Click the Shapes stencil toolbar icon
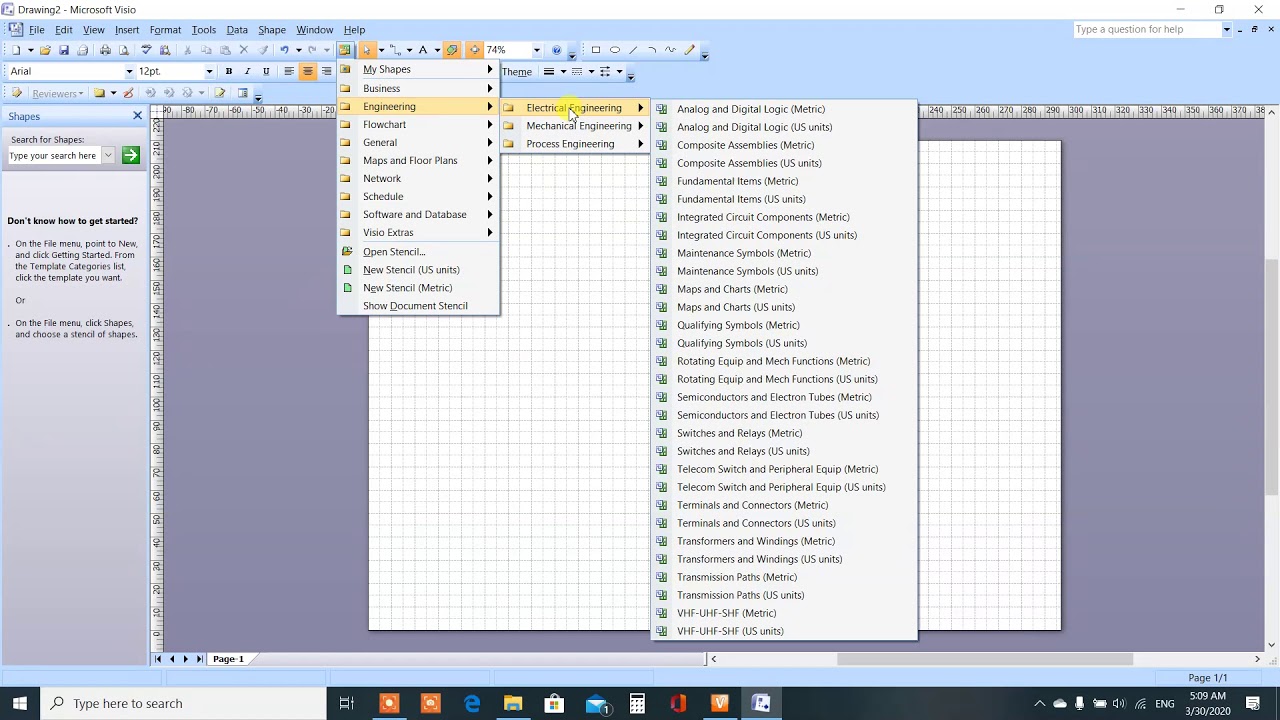This screenshot has height=720, width=1280. point(344,50)
